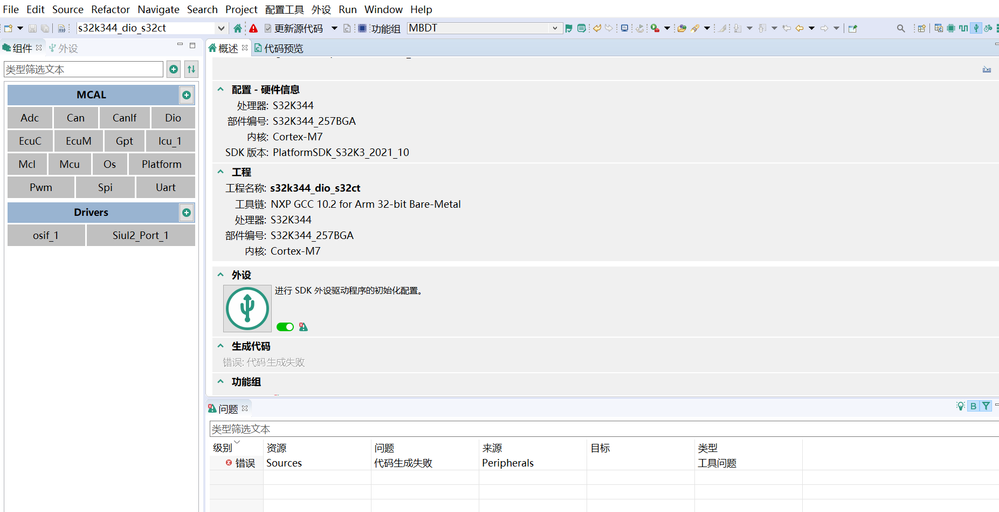Image resolution: width=999 pixels, height=512 pixels.
Task: Click the yellow undo arrow icon
Action: pyautogui.click(x=597, y=28)
